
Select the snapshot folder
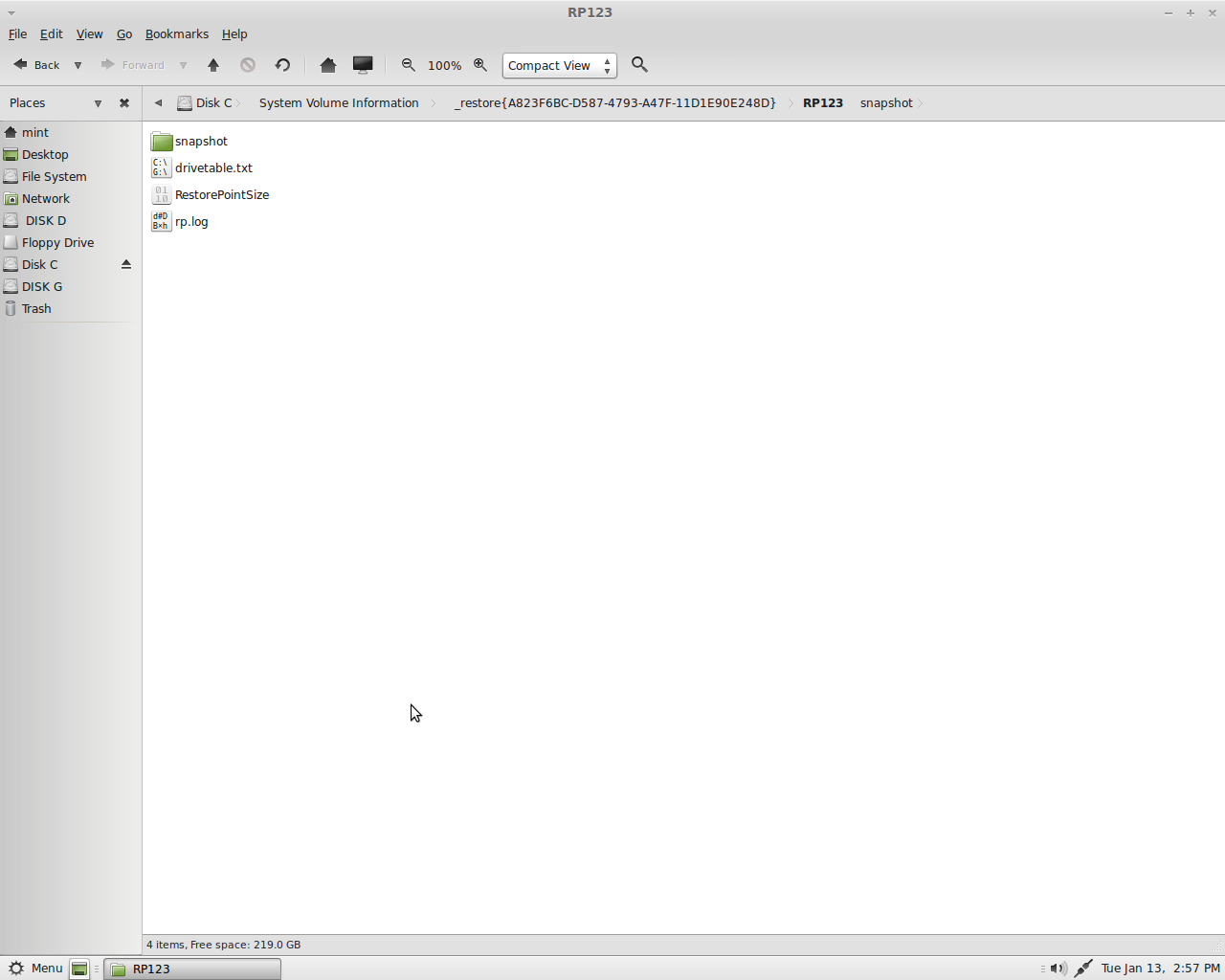[189, 141]
